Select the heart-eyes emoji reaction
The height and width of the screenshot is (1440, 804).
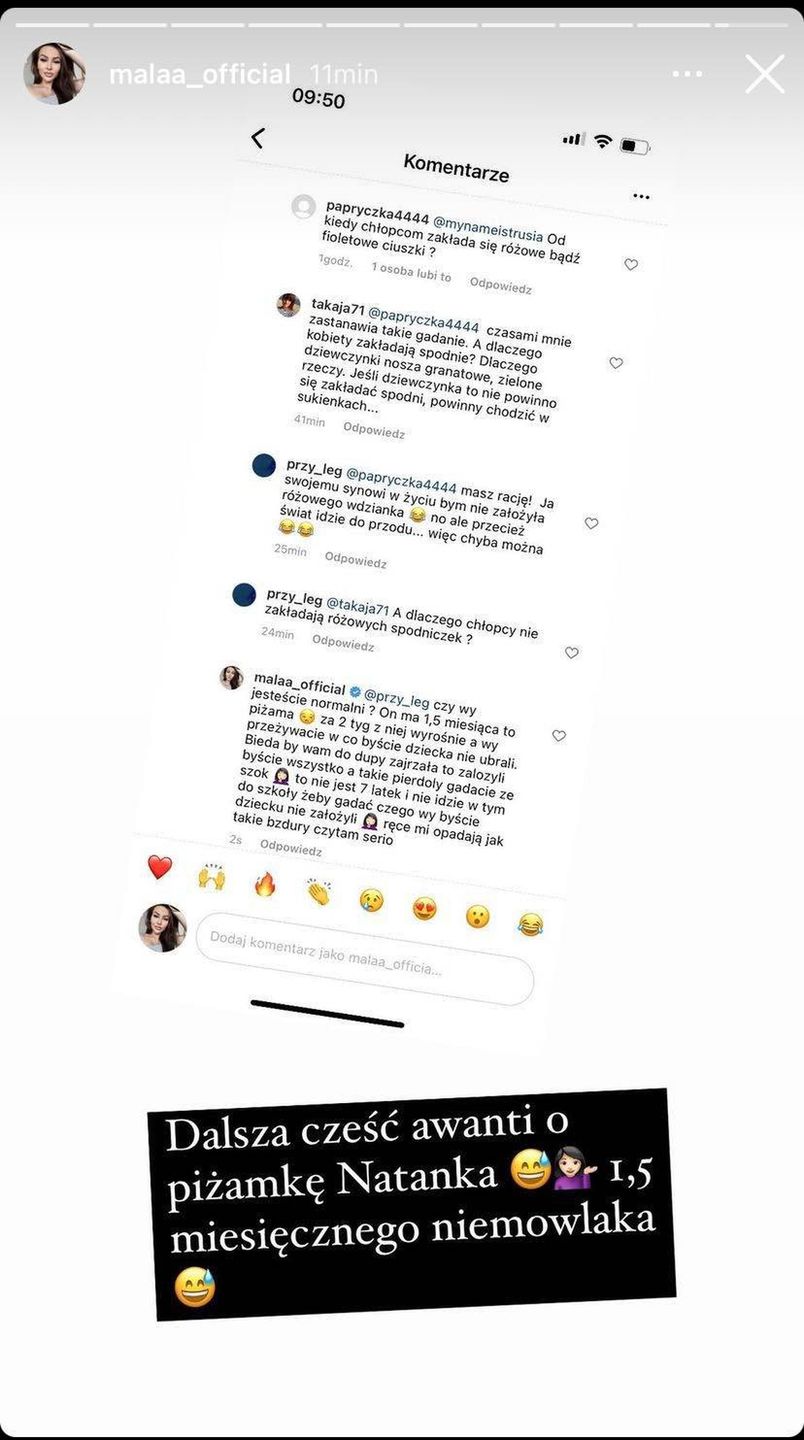(425, 908)
